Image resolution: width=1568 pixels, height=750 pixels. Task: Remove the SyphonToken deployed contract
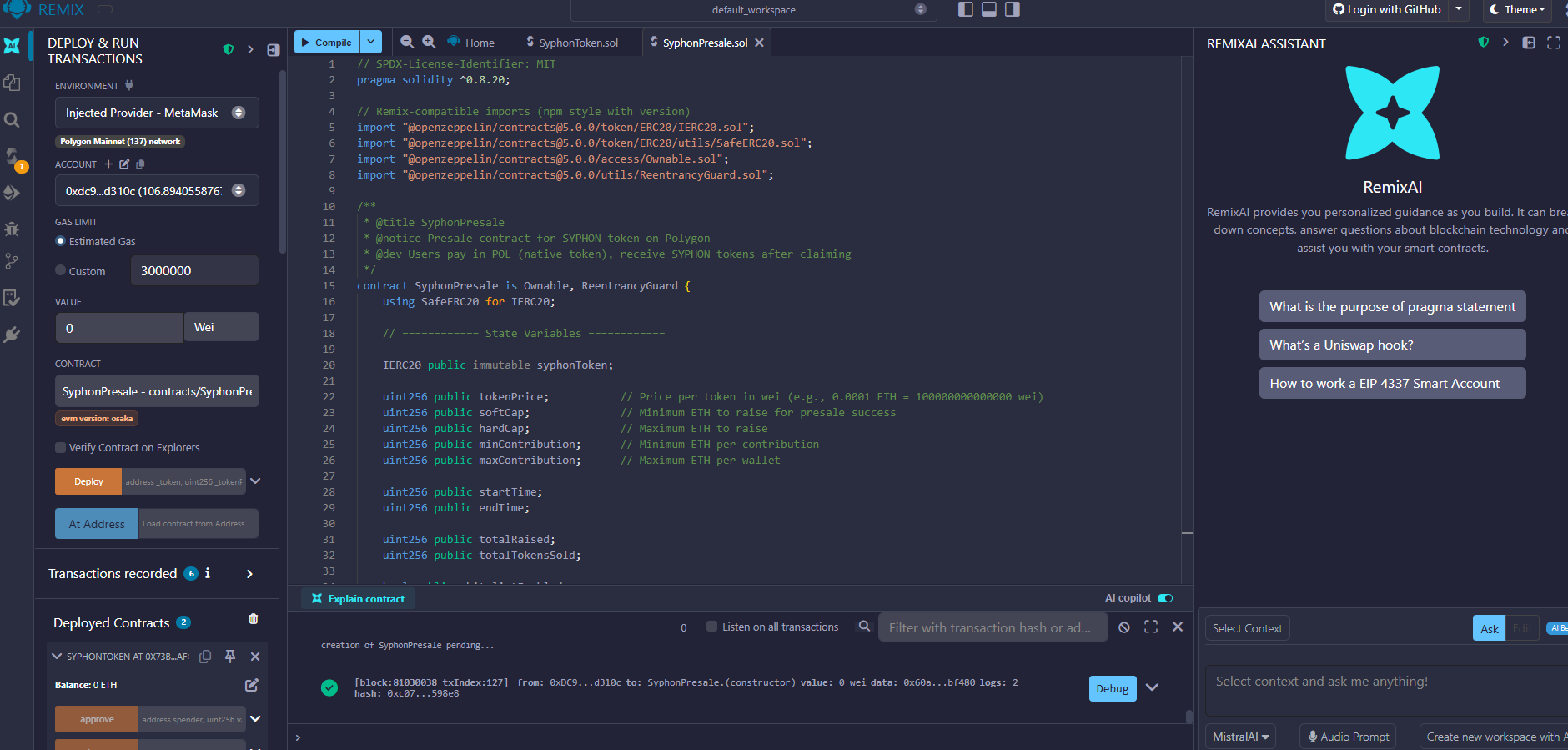click(255, 657)
